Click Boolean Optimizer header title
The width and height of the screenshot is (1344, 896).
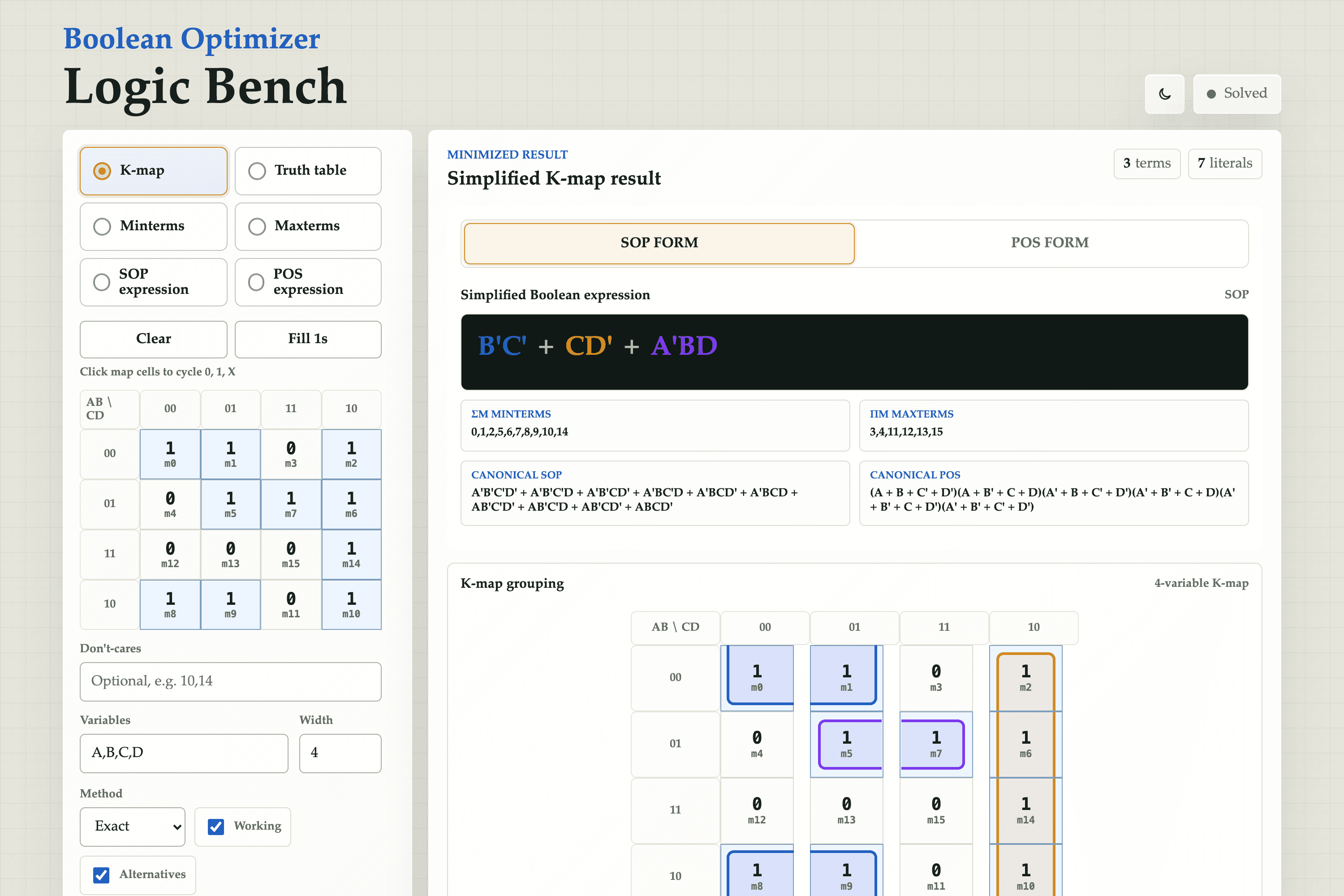coord(191,39)
